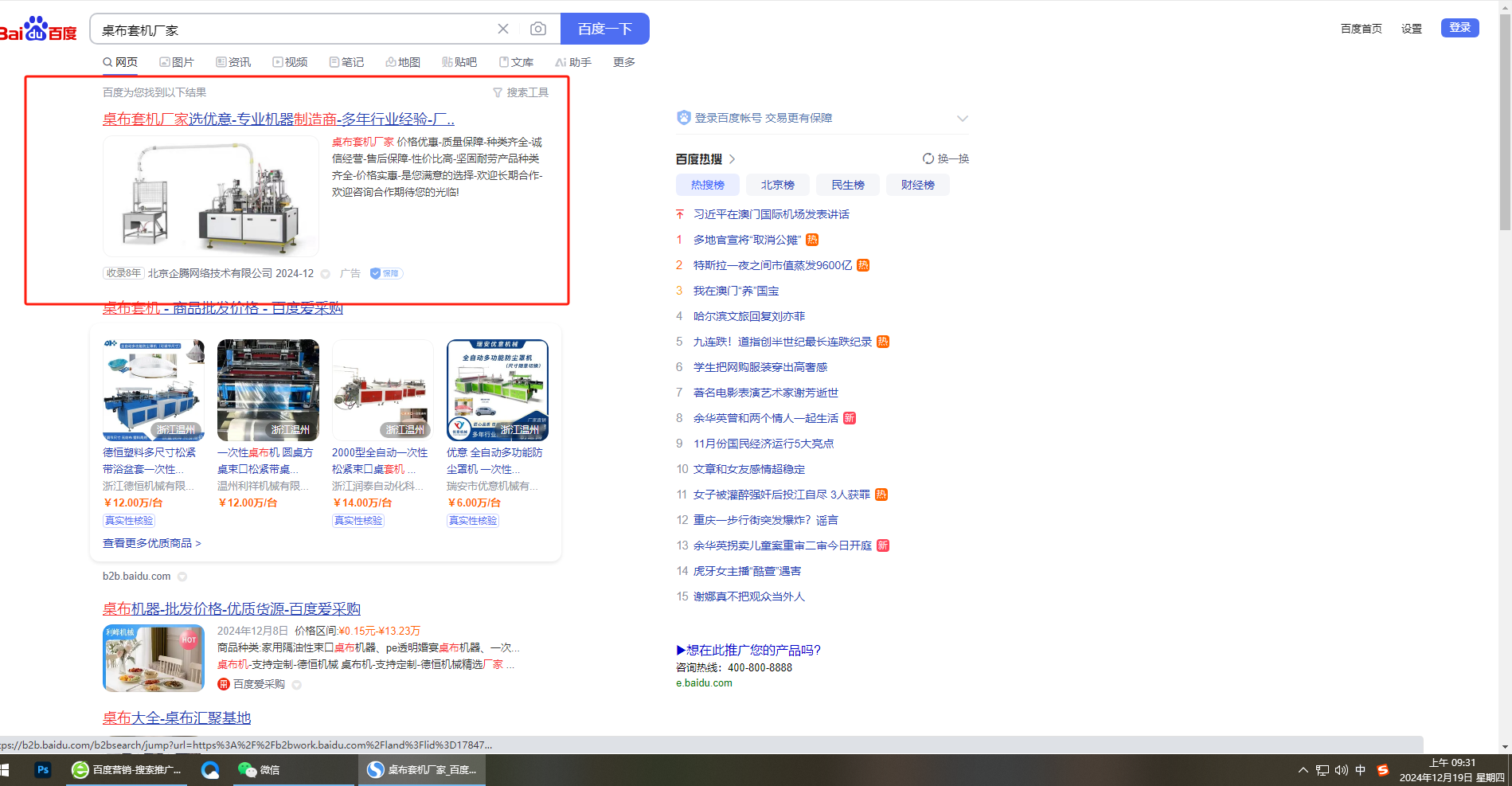Click the paper cup machine ad thumbnail
Viewport: 1512px width, 786px height.
(x=211, y=196)
